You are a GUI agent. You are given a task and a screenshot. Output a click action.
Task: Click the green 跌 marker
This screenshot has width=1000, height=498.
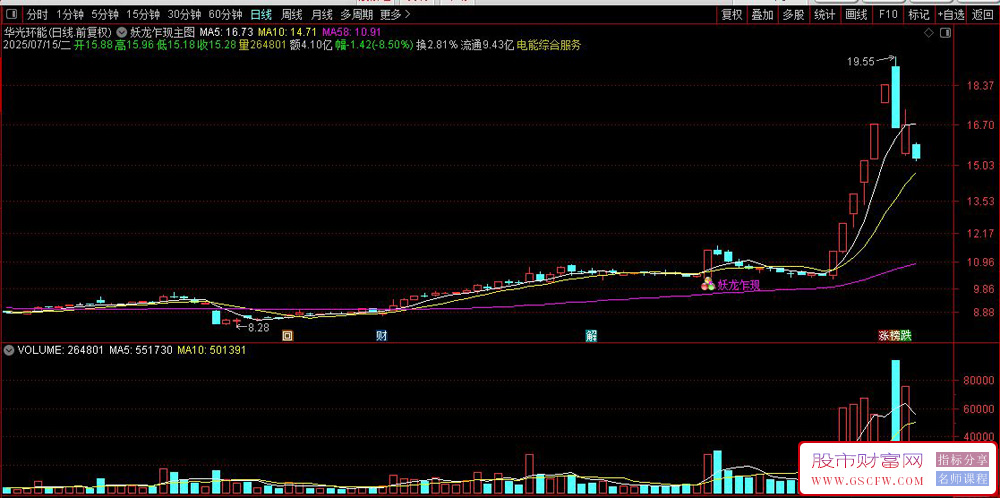tap(906, 336)
